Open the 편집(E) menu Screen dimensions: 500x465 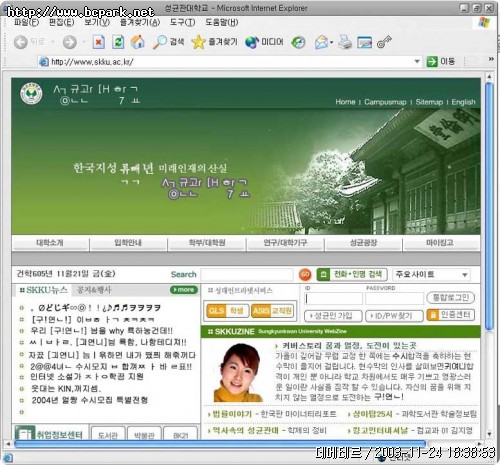point(61,22)
